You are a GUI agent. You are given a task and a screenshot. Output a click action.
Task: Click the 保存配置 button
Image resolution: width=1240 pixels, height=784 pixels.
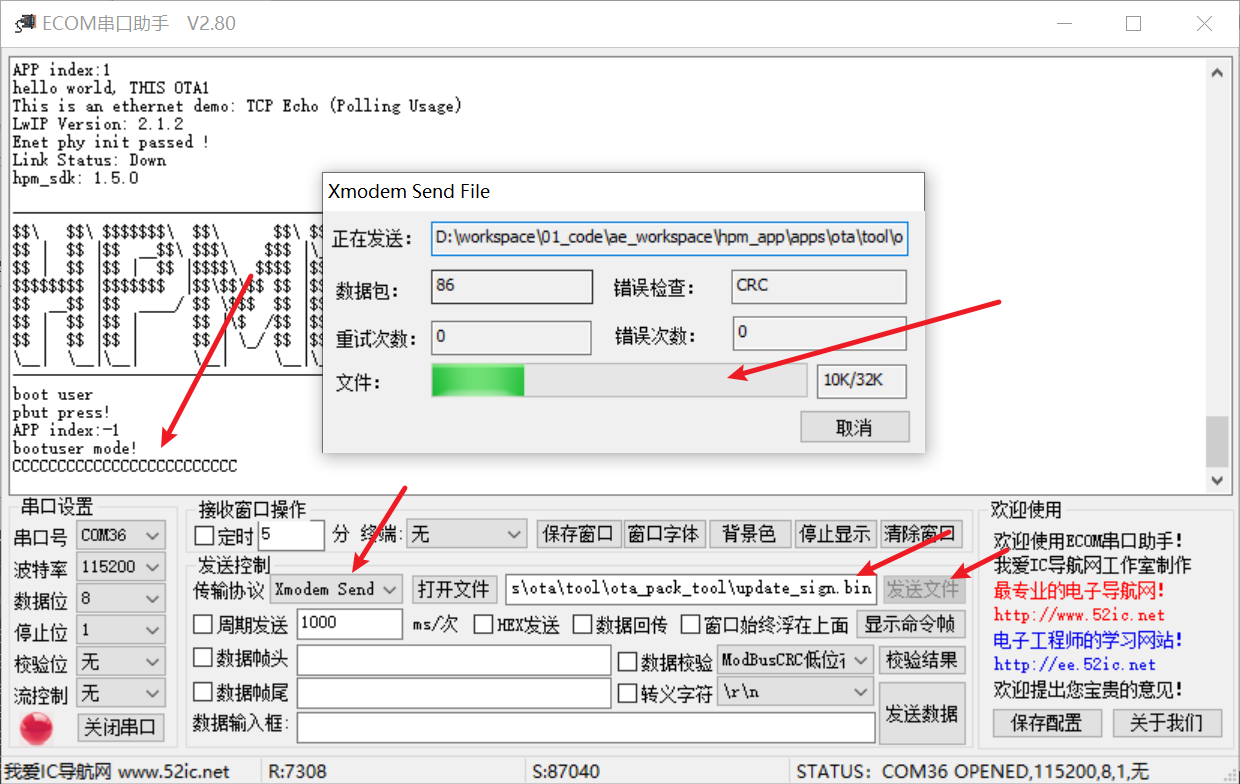pos(1047,722)
